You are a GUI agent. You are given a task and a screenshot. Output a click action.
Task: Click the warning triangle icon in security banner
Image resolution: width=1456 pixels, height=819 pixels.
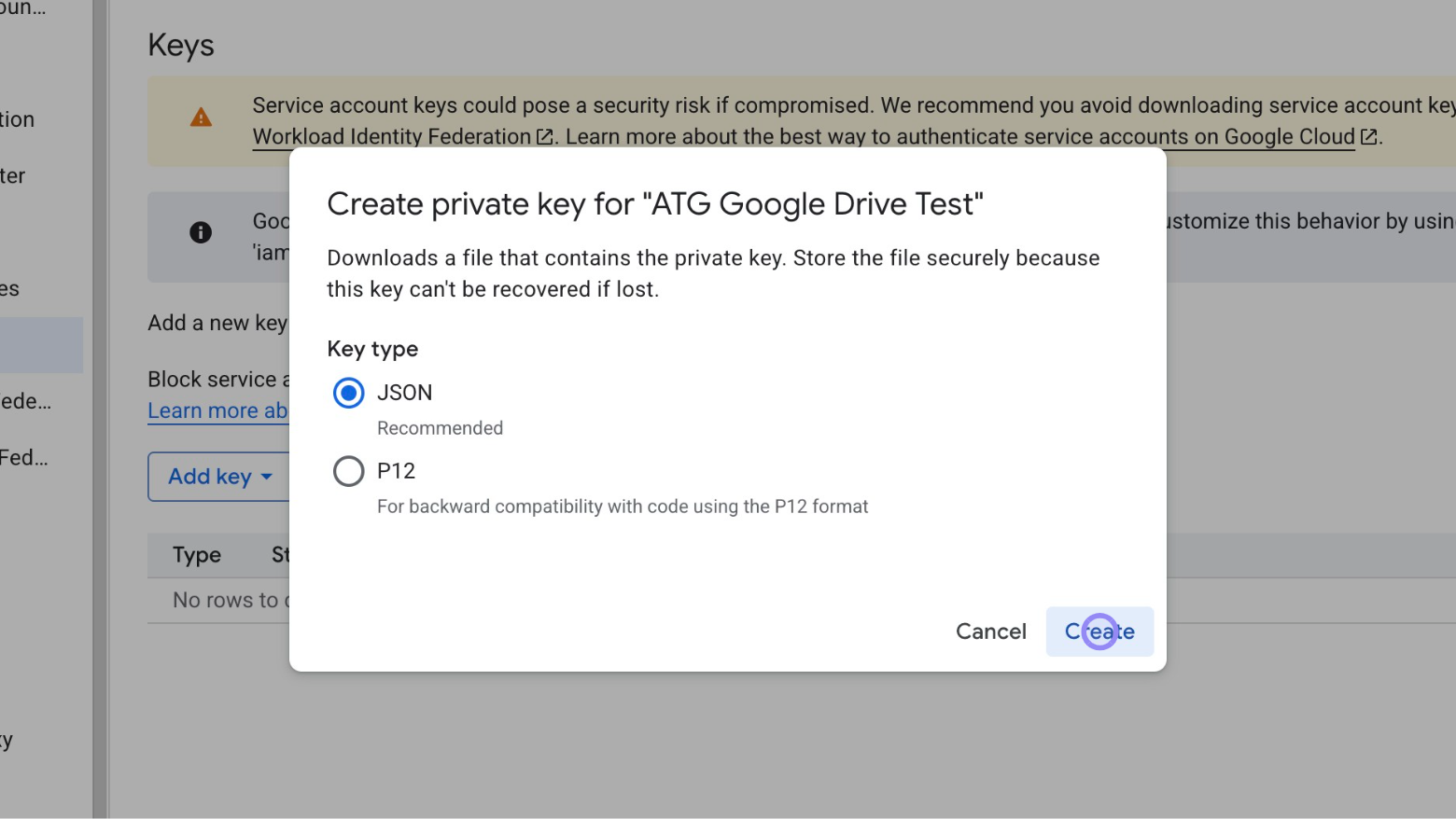pos(202,116)
